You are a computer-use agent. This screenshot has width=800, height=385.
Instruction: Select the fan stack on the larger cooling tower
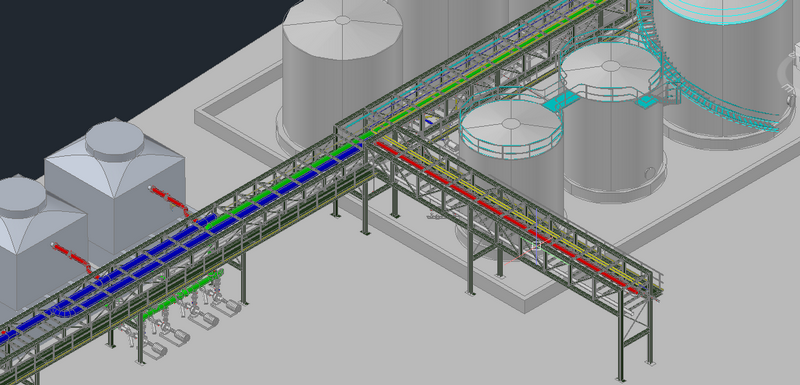[x=115, y=140]
